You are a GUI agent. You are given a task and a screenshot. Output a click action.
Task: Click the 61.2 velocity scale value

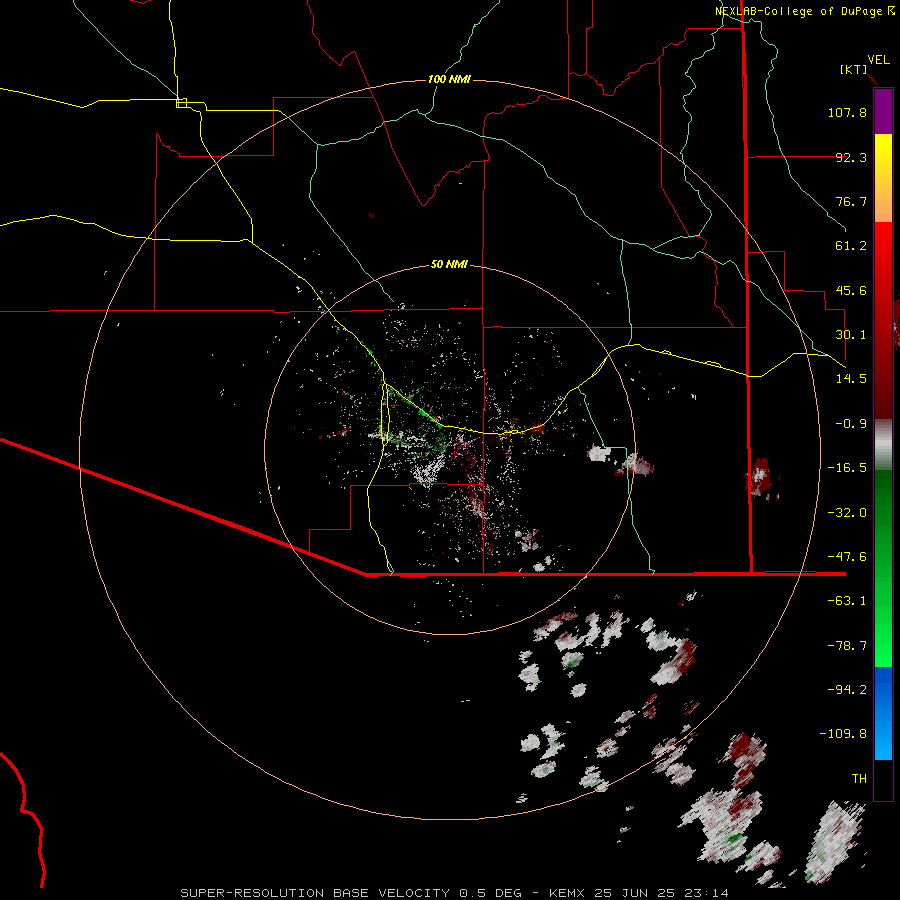pyautogui.click(x=851, y=246)
